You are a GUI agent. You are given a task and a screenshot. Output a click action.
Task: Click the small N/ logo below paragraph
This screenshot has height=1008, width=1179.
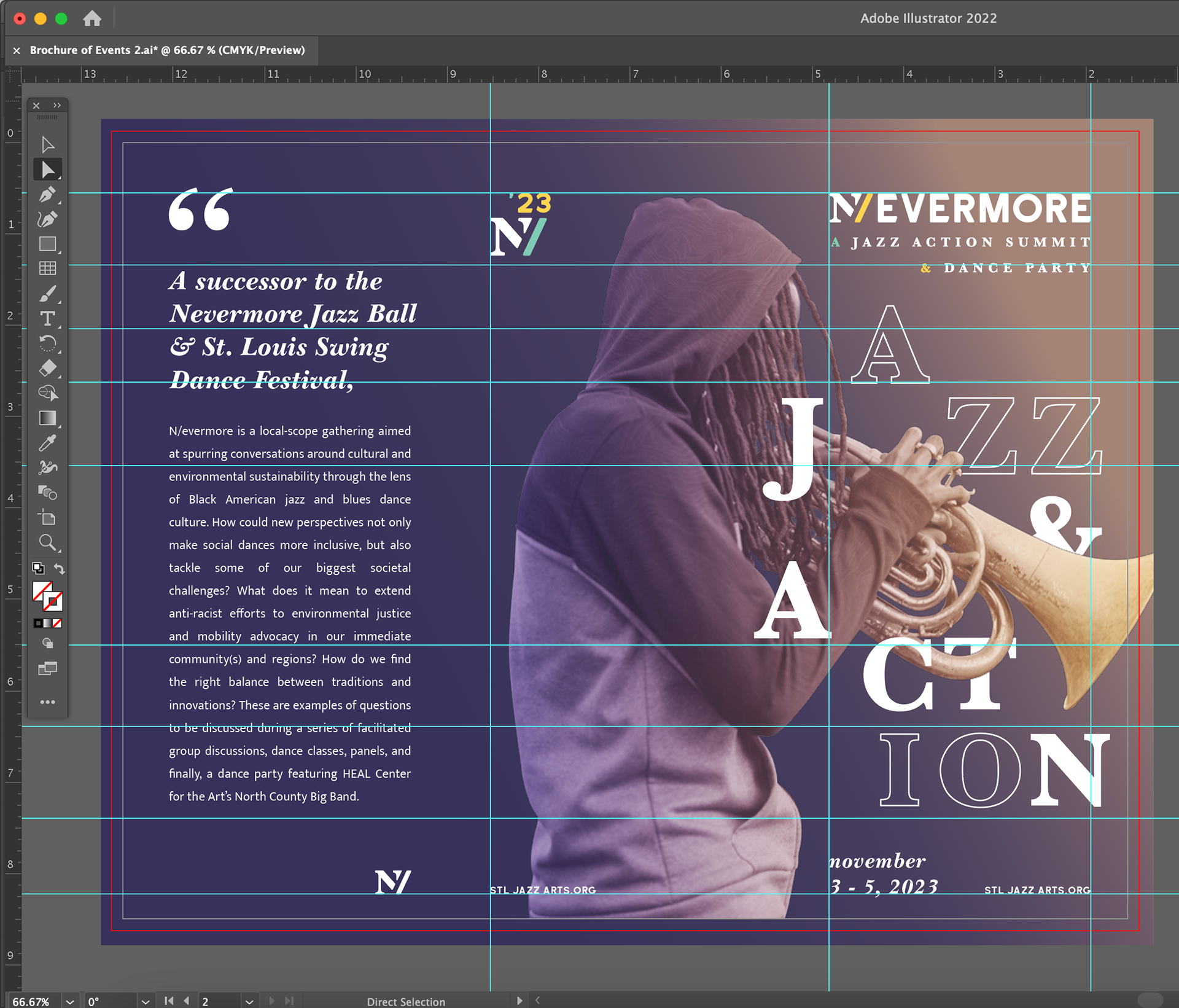click(x=393, y=881)
